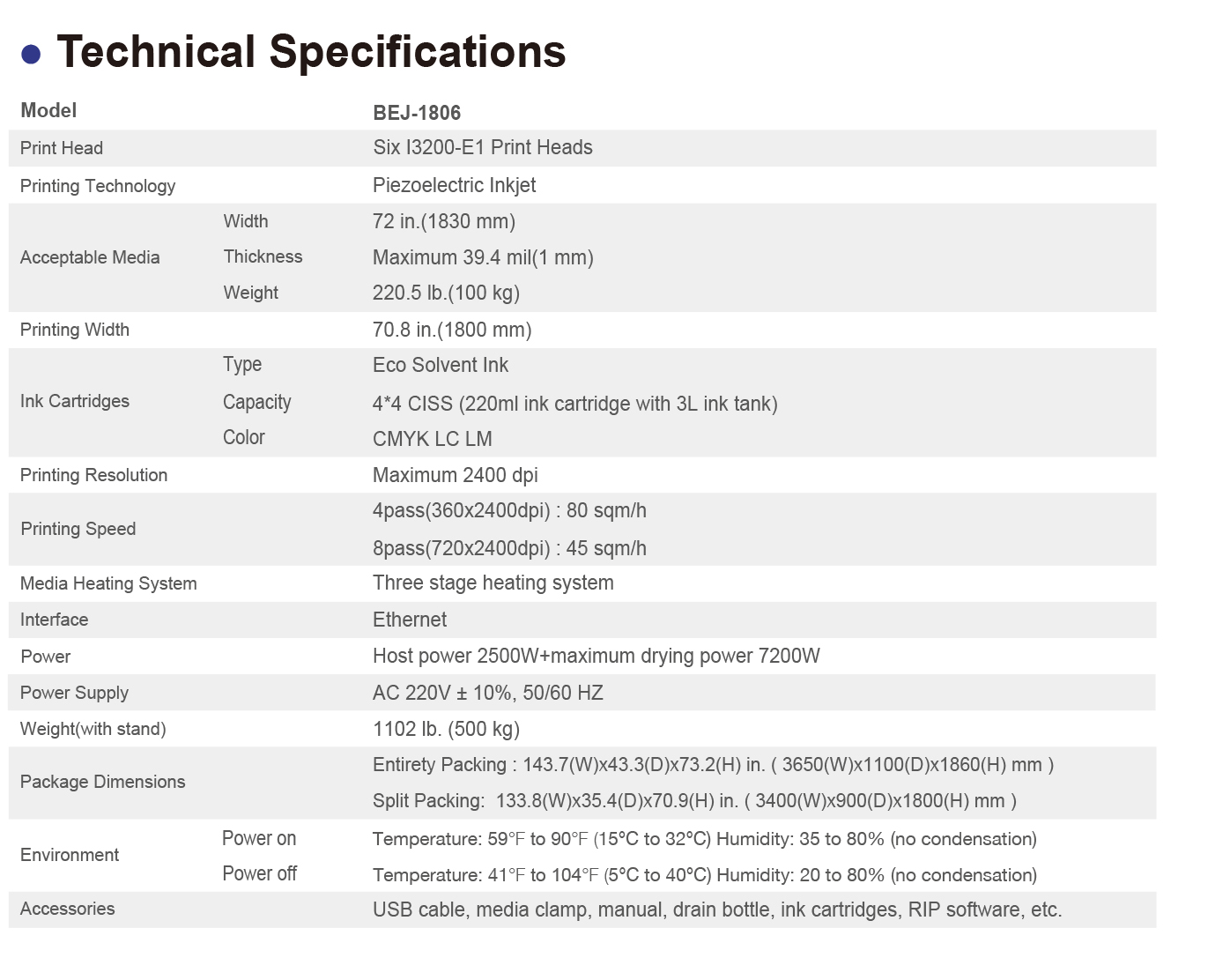The image size is (1230, 980).
Task: Select the Maximum 2400 dpi value
Action: pos(455,475)
